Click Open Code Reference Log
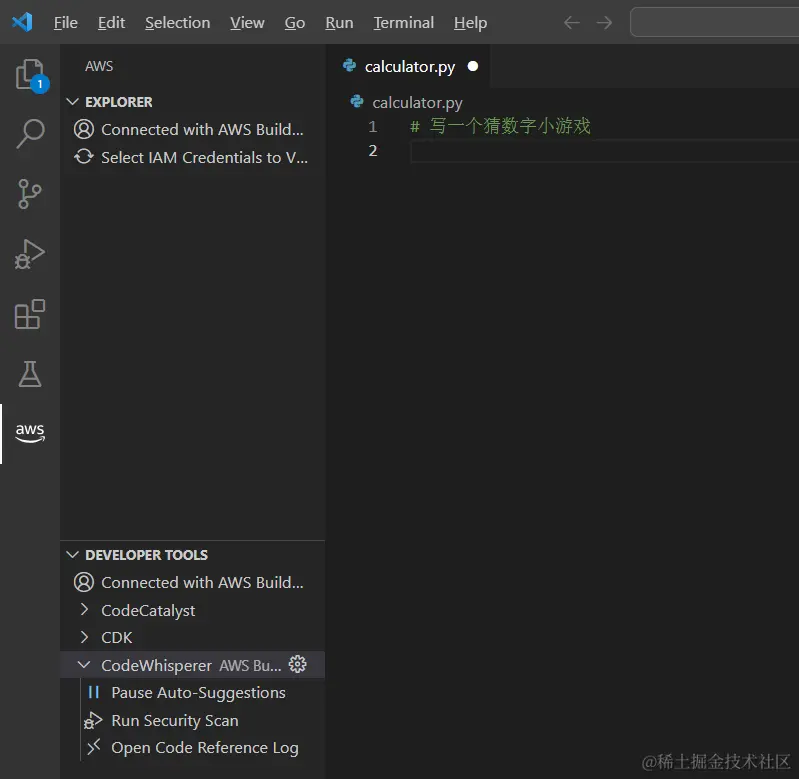The image size is (799, 779). [x=205, y=748]
